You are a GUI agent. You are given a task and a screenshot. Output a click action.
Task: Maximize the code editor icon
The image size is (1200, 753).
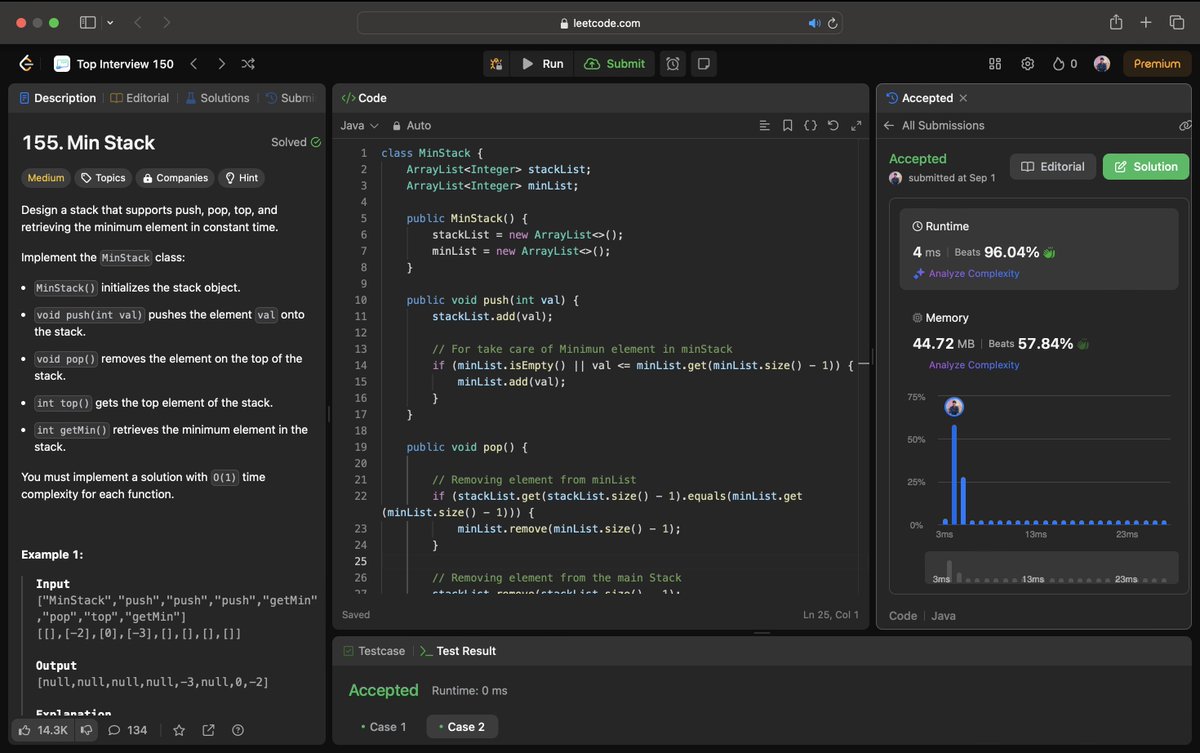(856, 126)
